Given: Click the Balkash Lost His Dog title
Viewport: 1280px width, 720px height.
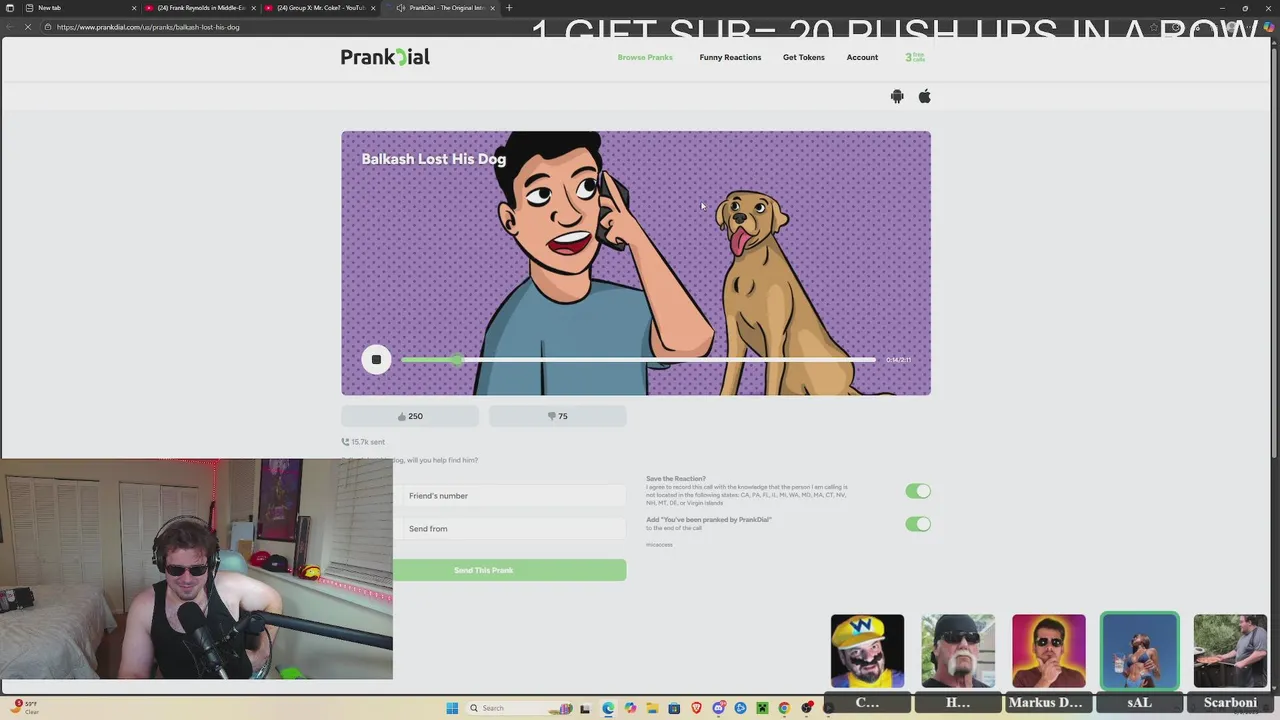Looking at the screenshot, I should click(x=433, y=159).
